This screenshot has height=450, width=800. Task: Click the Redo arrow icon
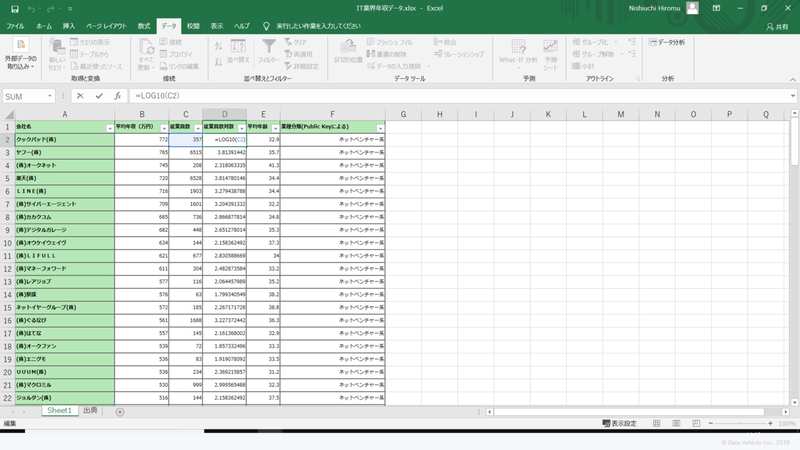[51, 9]
